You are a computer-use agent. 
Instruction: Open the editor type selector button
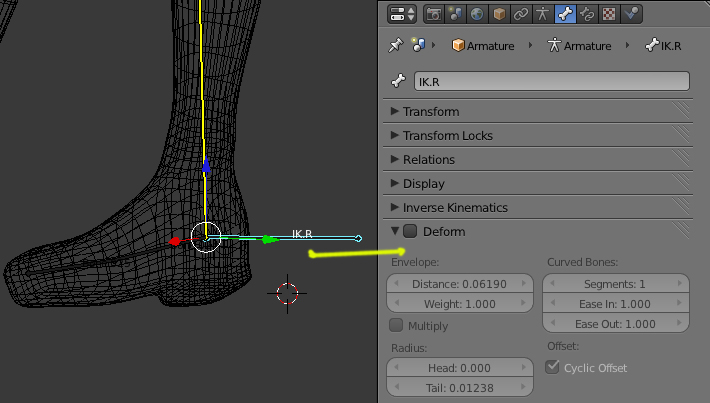[402, 14]
